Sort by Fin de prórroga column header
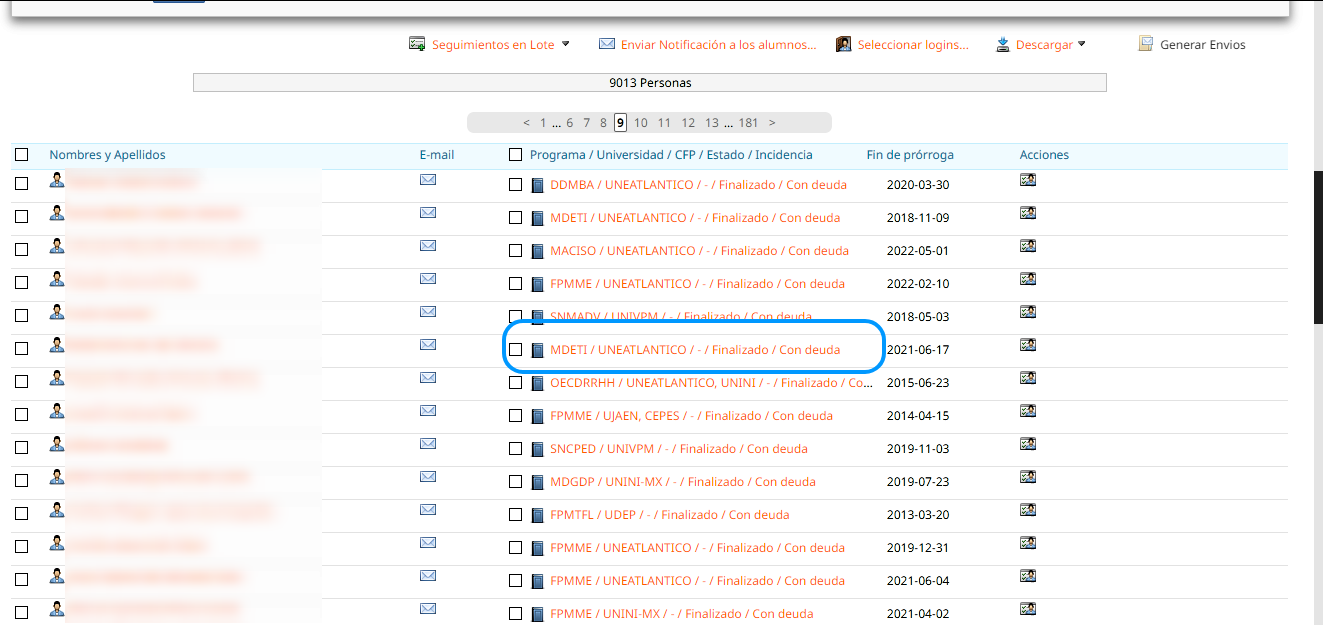The height and width of the screenshot is (625, 1323). [909, 155]
